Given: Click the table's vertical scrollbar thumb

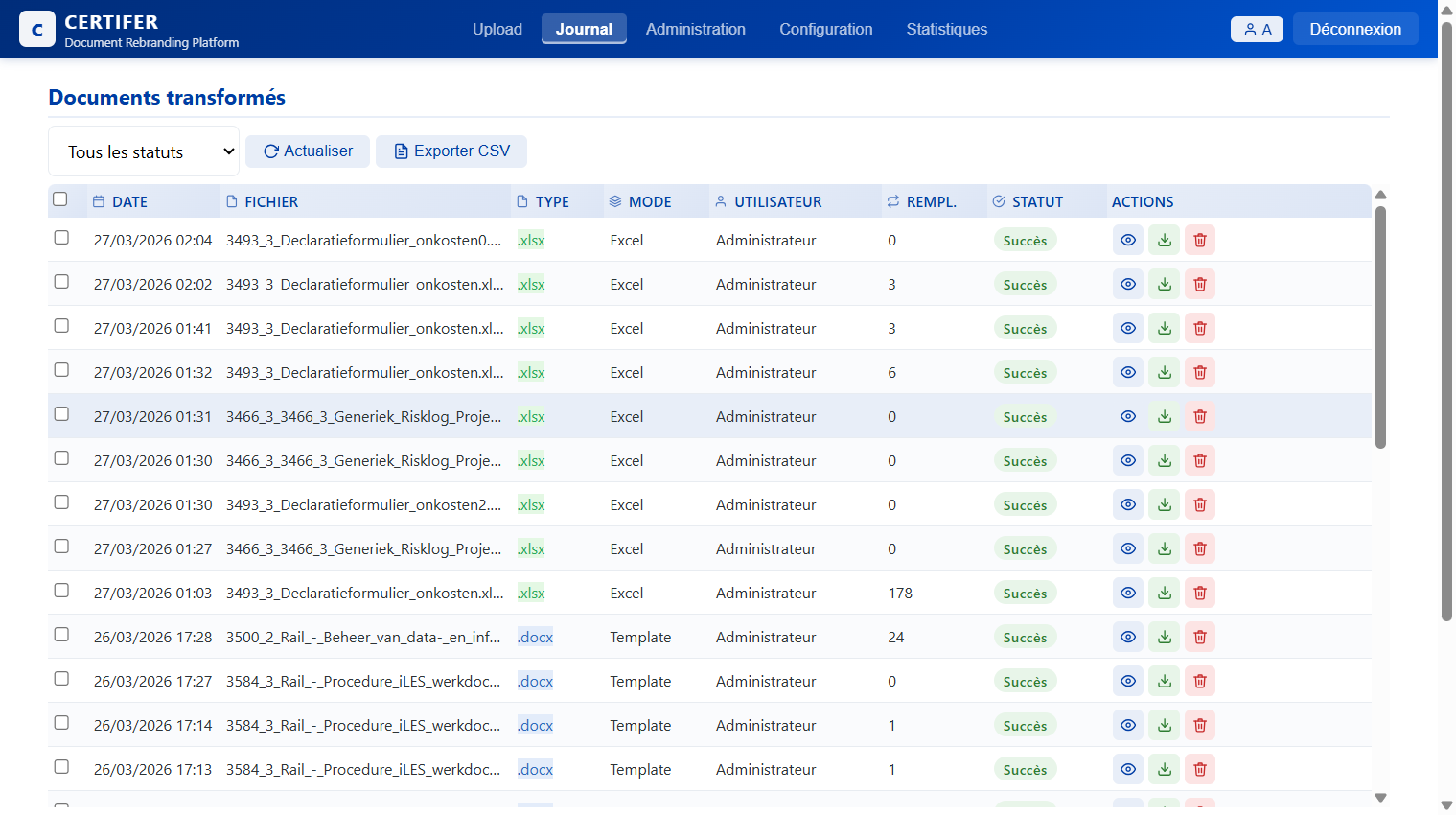Looking at the screenshot, I should (1380, 326).
